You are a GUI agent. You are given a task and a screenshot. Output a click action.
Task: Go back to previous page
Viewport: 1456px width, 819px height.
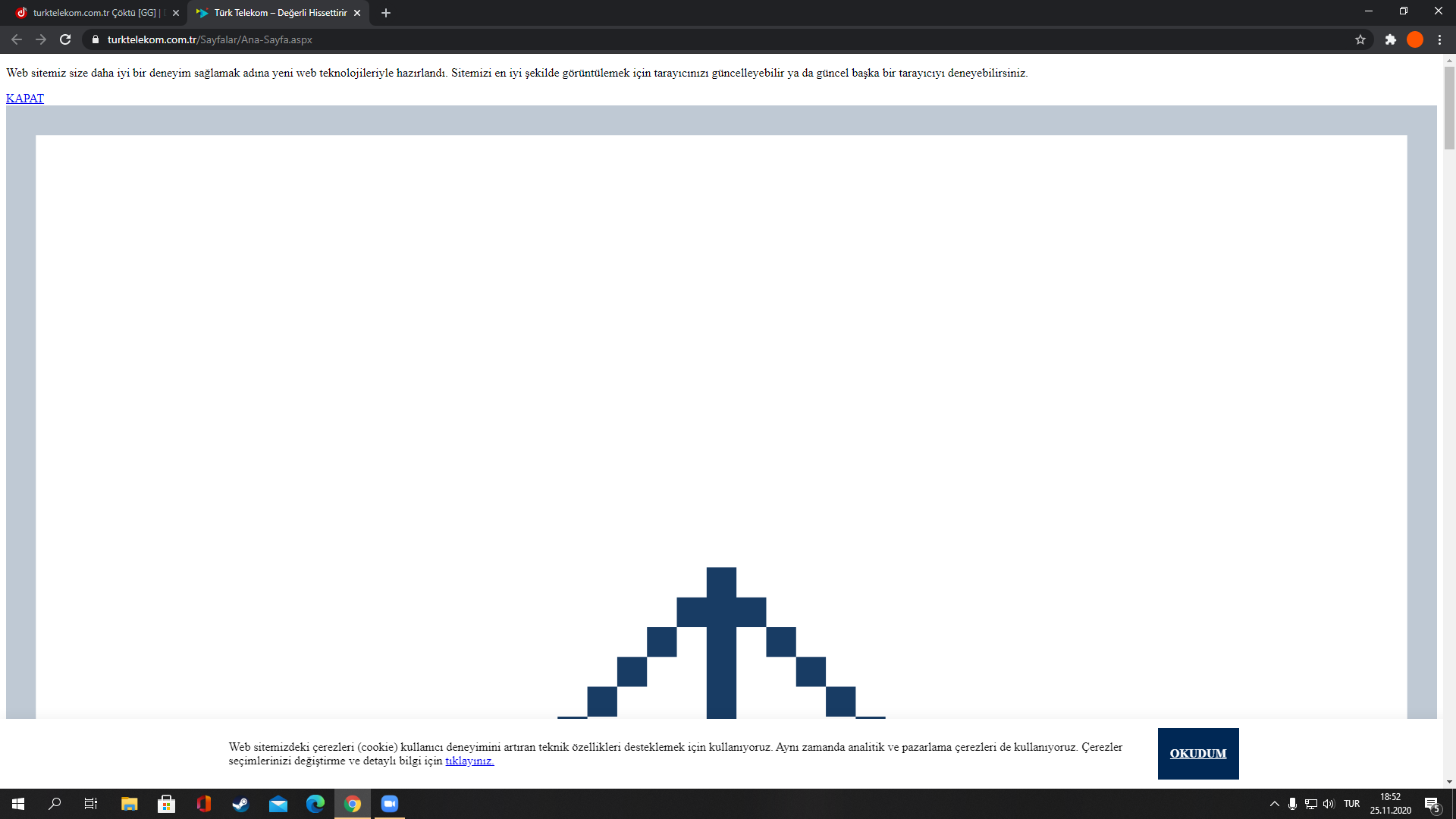[17, 39]
